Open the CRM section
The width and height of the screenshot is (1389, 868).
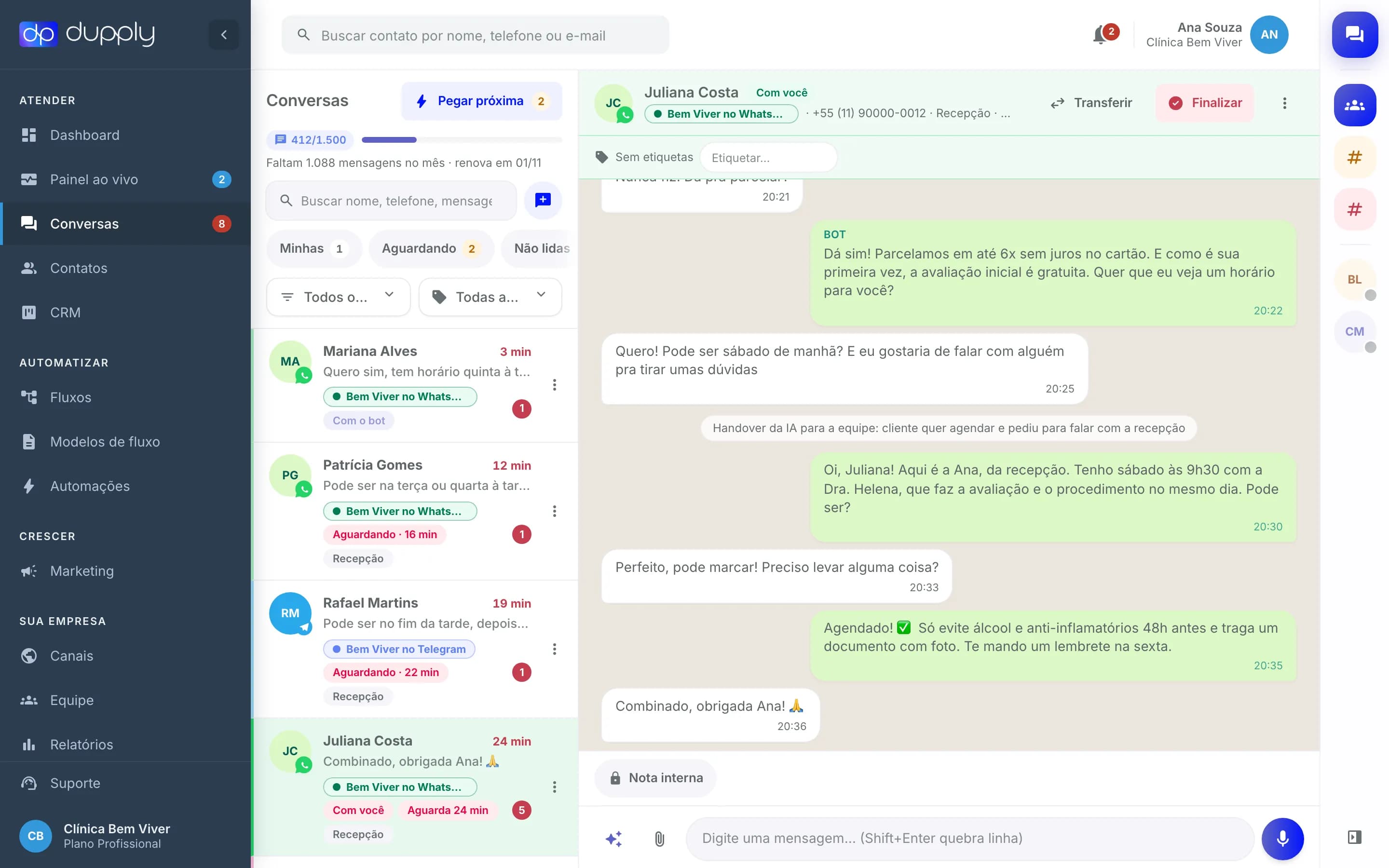click(125, 312)
